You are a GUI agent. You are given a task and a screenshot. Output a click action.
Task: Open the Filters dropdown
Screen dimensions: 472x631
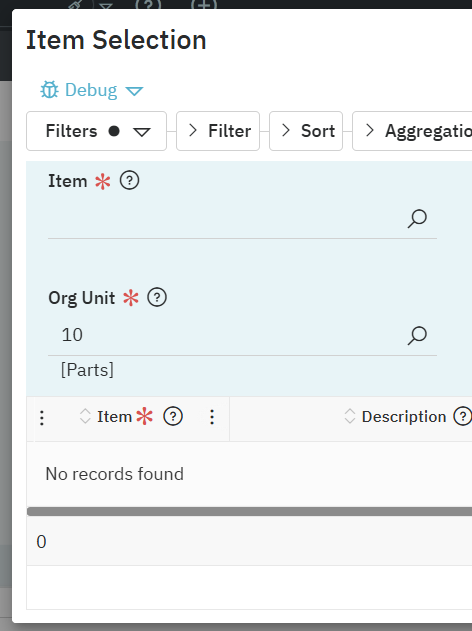click(97, 131)
